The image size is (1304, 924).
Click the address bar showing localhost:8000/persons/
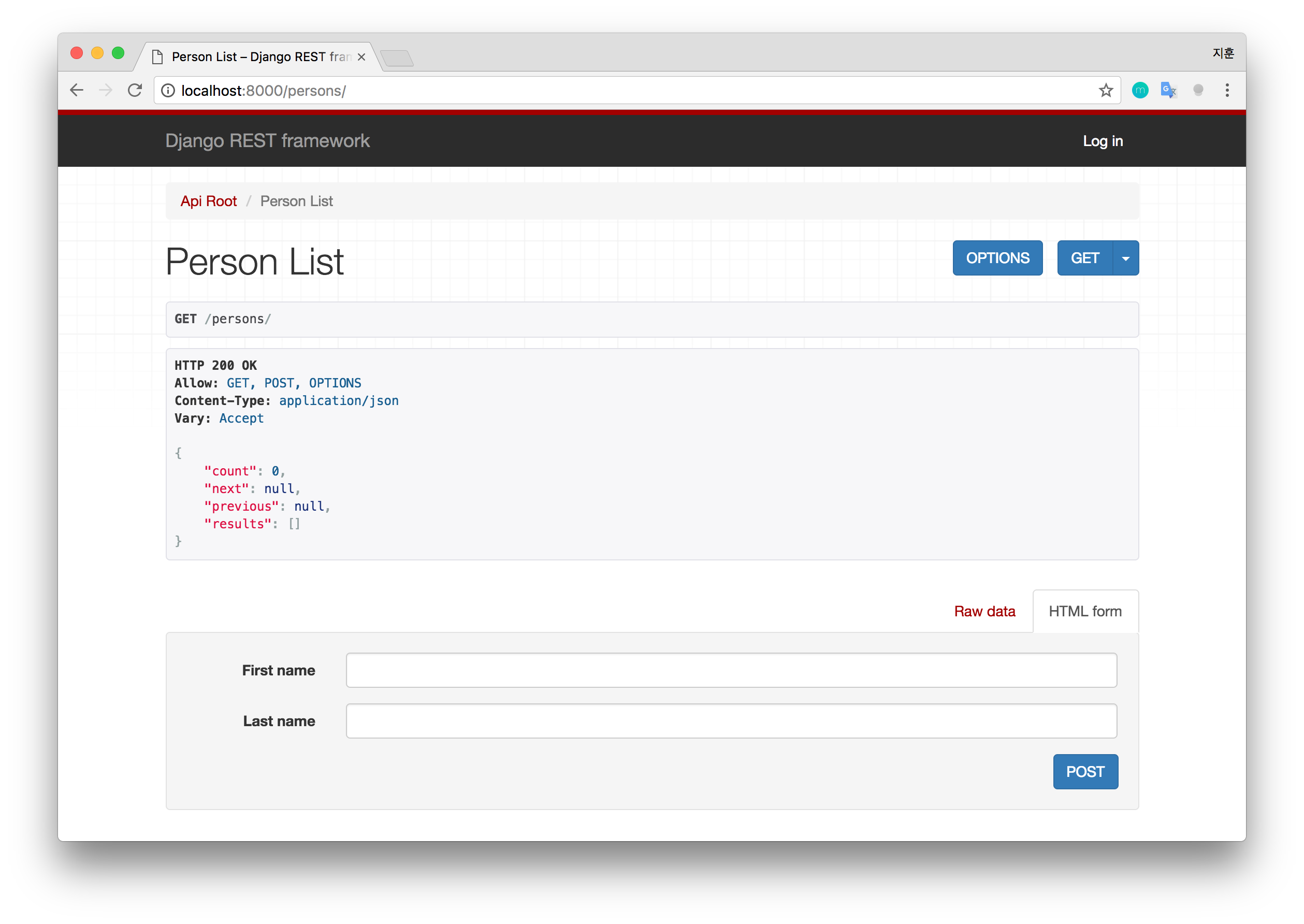(637, 91)
